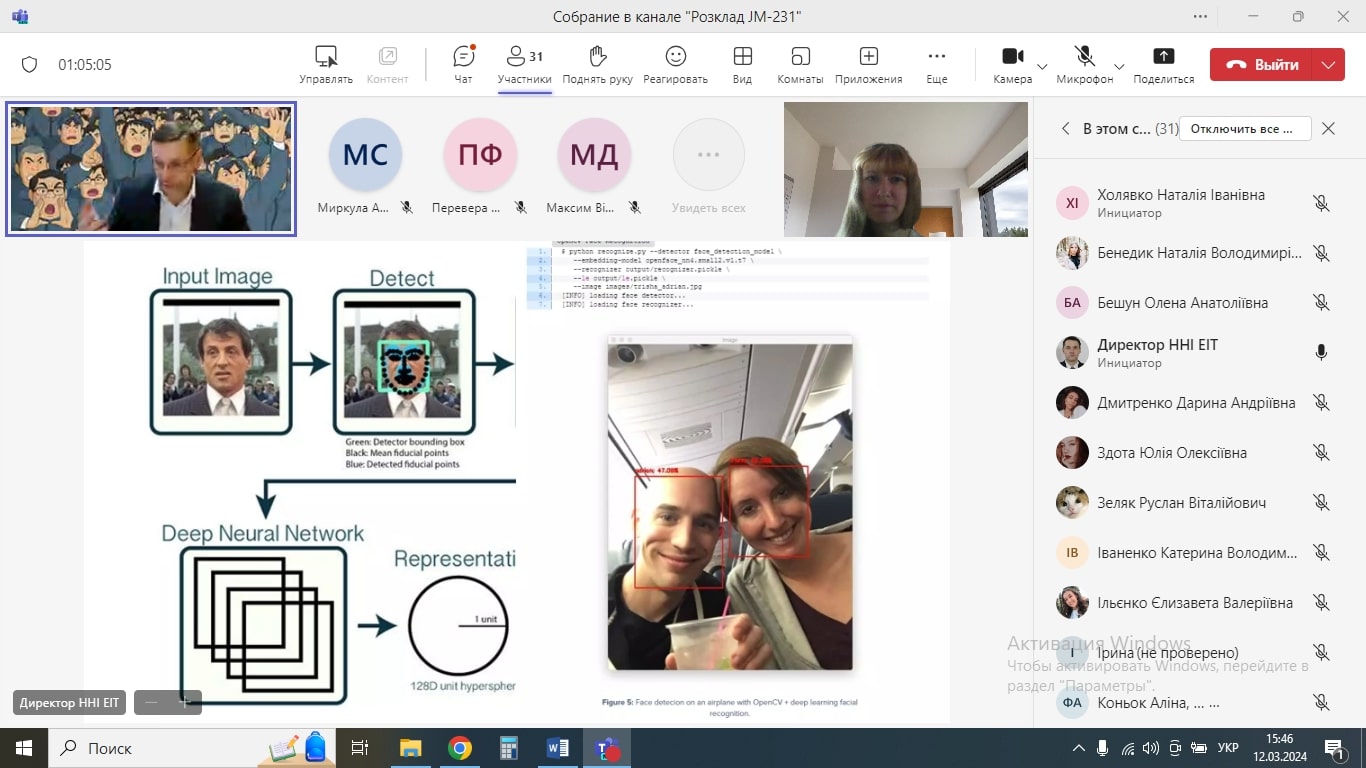Viewport: 1366px width, 768px height.
Task: Expand the microphone options dropdown arrow
Action: (1119, 67)
